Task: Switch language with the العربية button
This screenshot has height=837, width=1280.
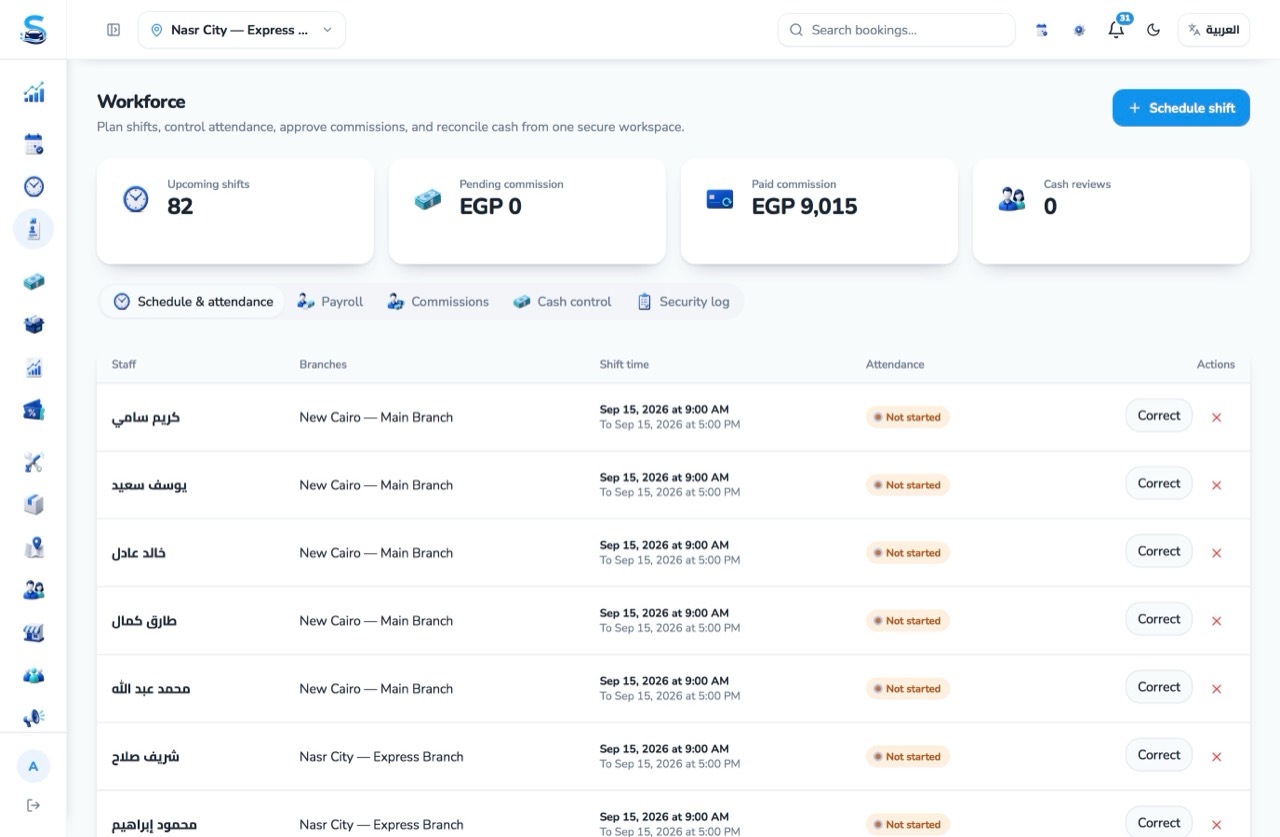Action: coord(1214,30)
